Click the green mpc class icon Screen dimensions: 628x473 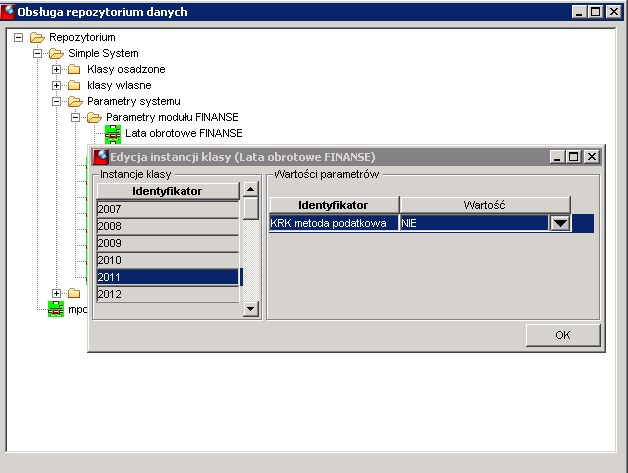click(x=56, y=309)
